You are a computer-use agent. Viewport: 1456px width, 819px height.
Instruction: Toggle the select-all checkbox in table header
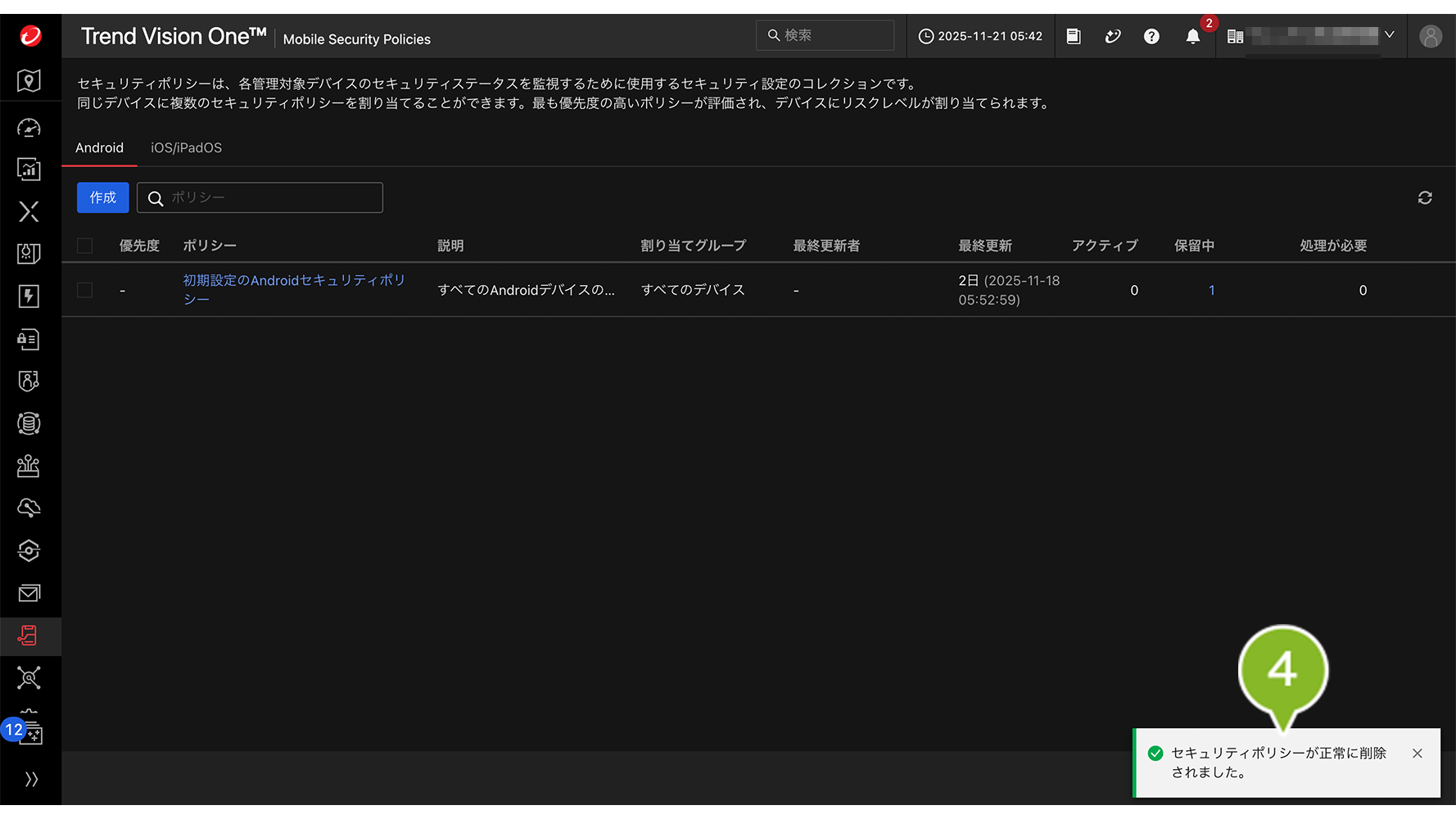(85, 246)
